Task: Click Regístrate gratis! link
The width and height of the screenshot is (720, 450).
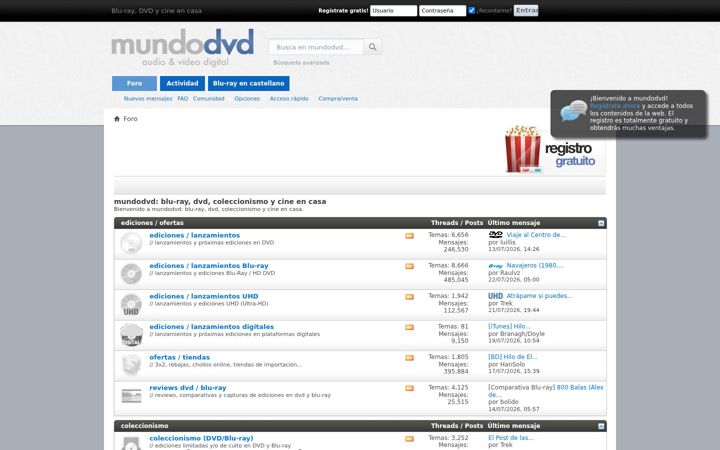Action: [x=343, y=11]
